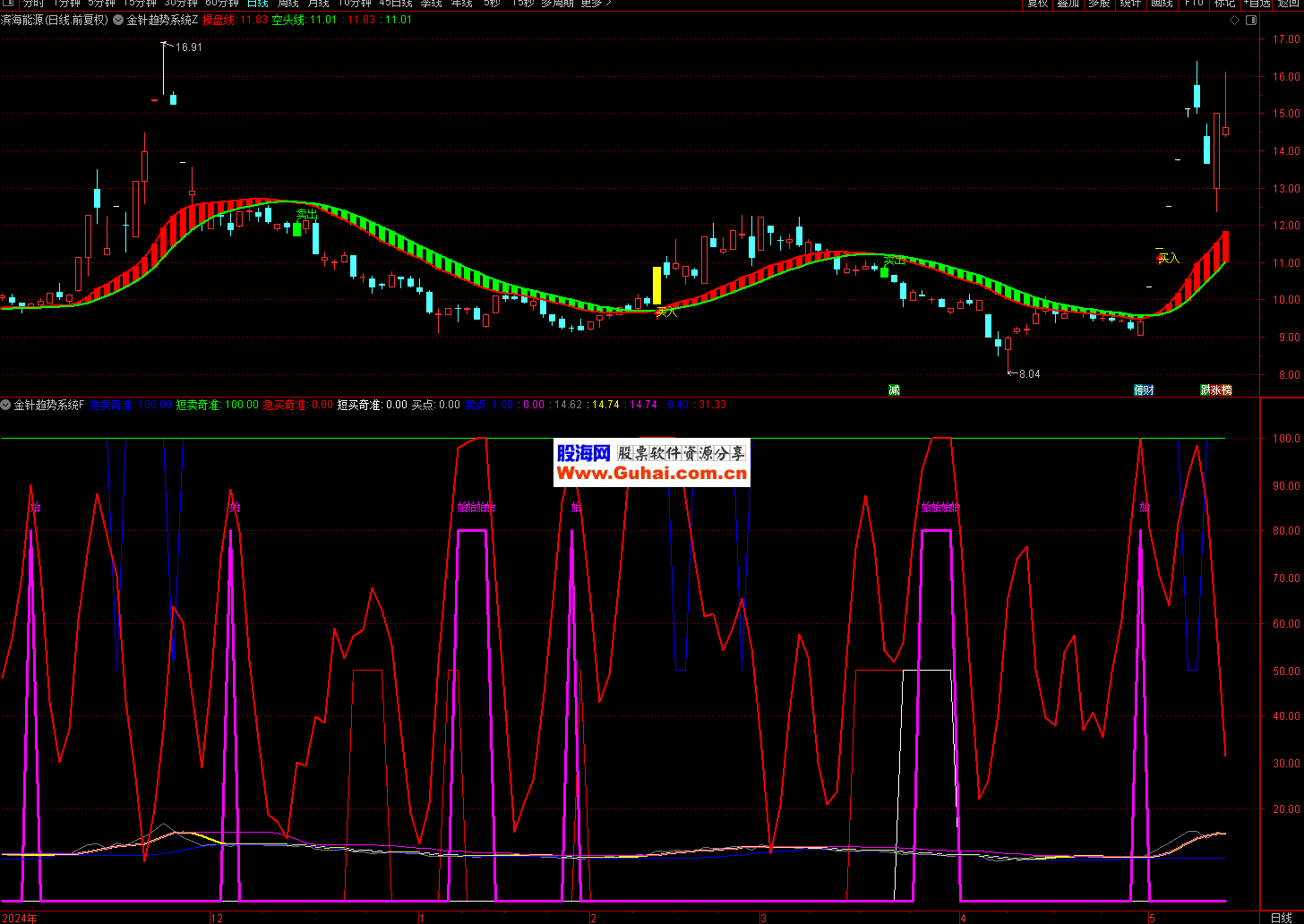Switch to 分时 period tab
The image size is (1304, 924).
[x=33, y=4]
